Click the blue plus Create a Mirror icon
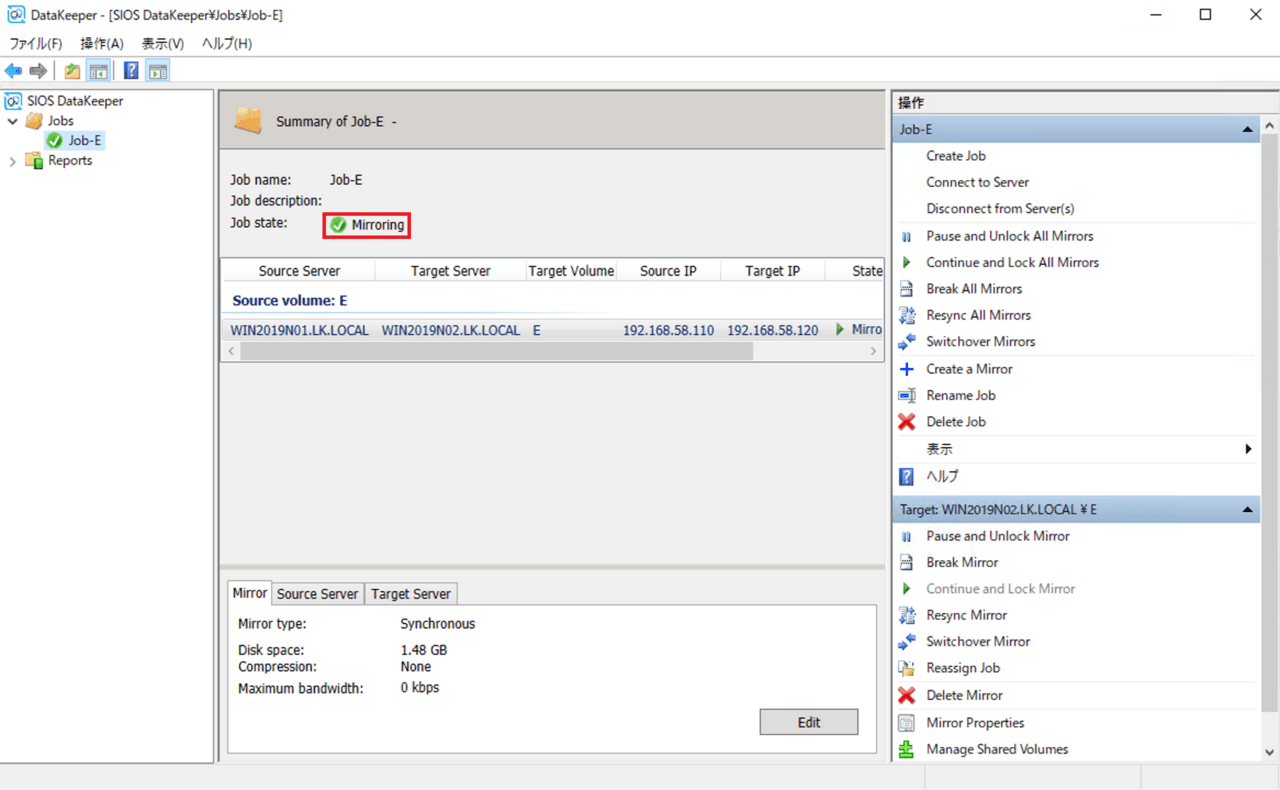The width and height of the screenshot is (1280, 790). pyautogui.click(x=906, y=369)
